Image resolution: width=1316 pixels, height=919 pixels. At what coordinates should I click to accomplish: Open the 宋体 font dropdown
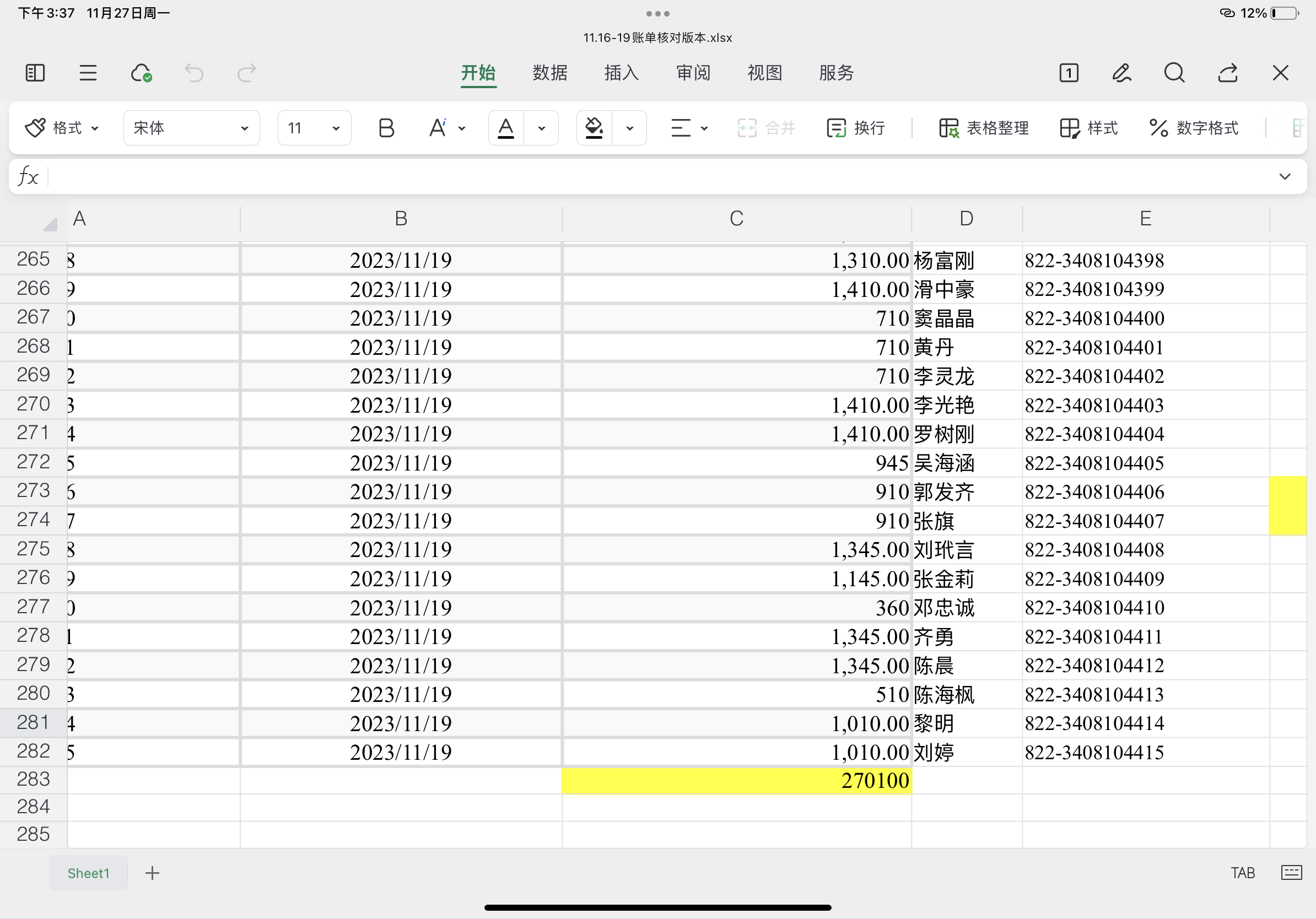191,128
